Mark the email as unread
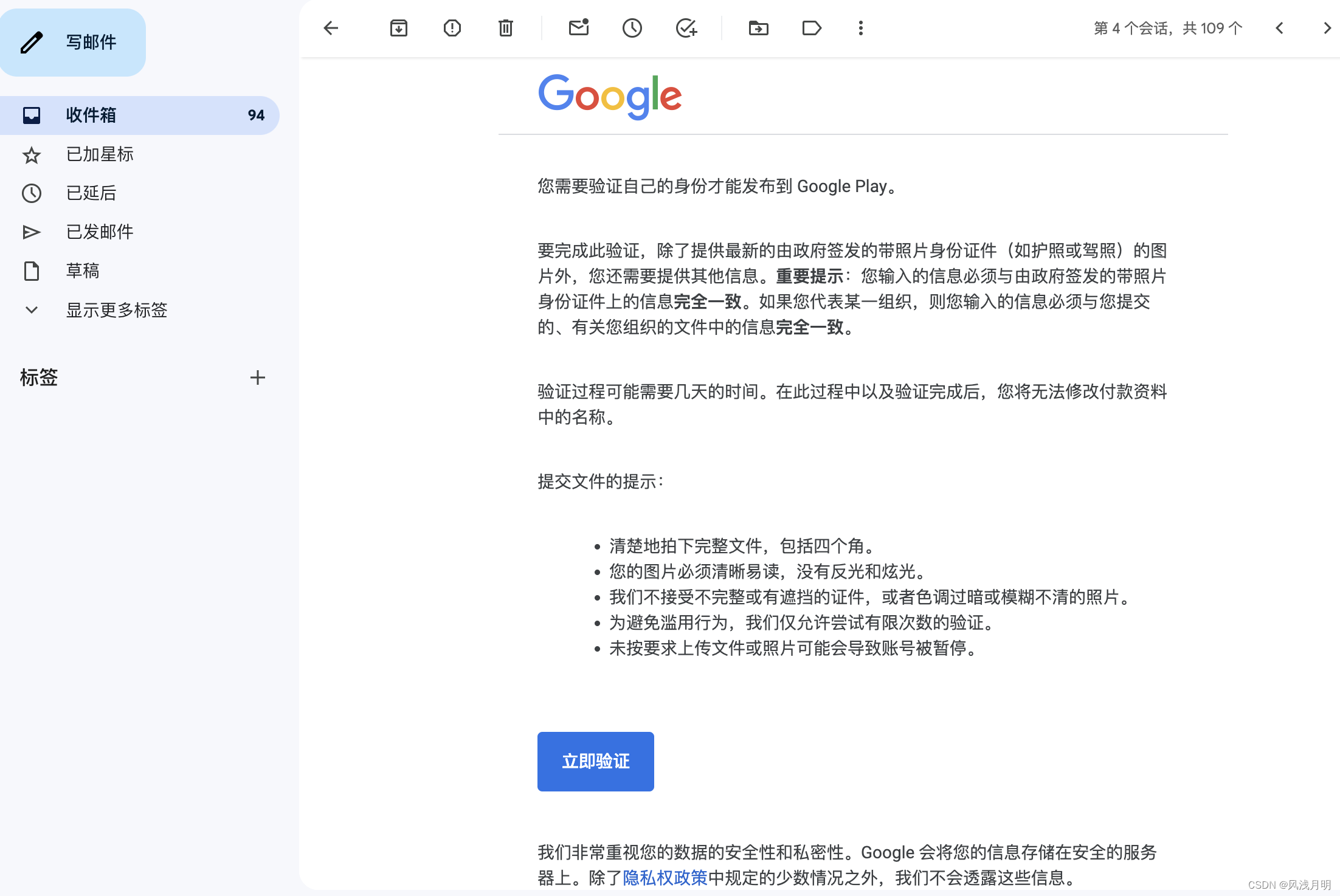This screenshot has width=1340, height=896. [x=579, y=28]
